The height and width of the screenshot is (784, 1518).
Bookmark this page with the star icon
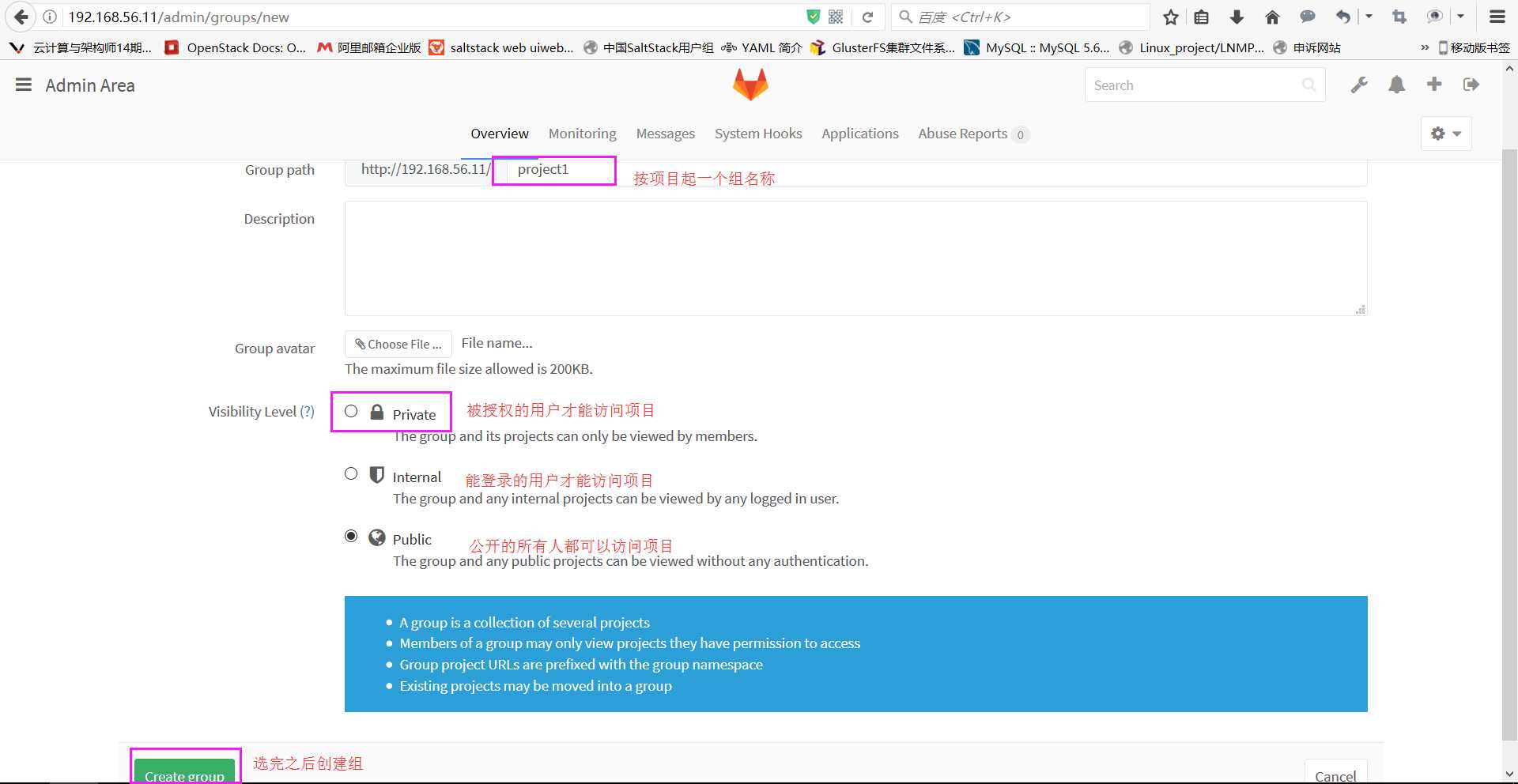click(1171, 17)
